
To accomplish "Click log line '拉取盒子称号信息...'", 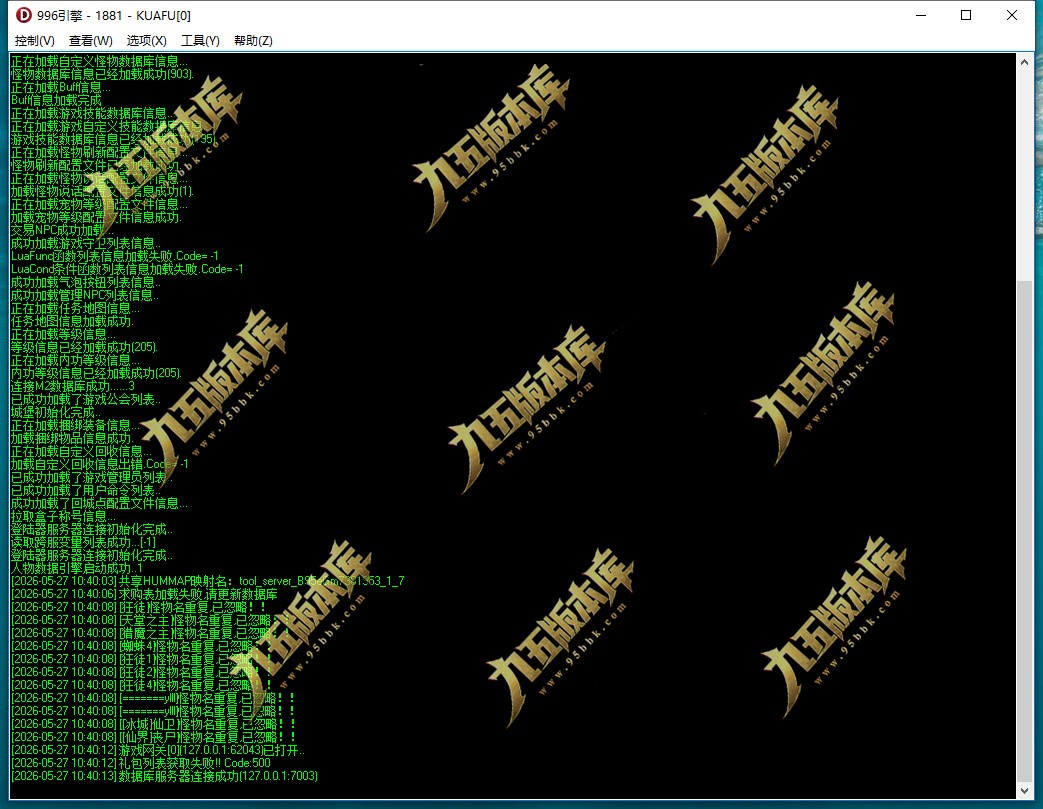I will (x=63, y=516).
